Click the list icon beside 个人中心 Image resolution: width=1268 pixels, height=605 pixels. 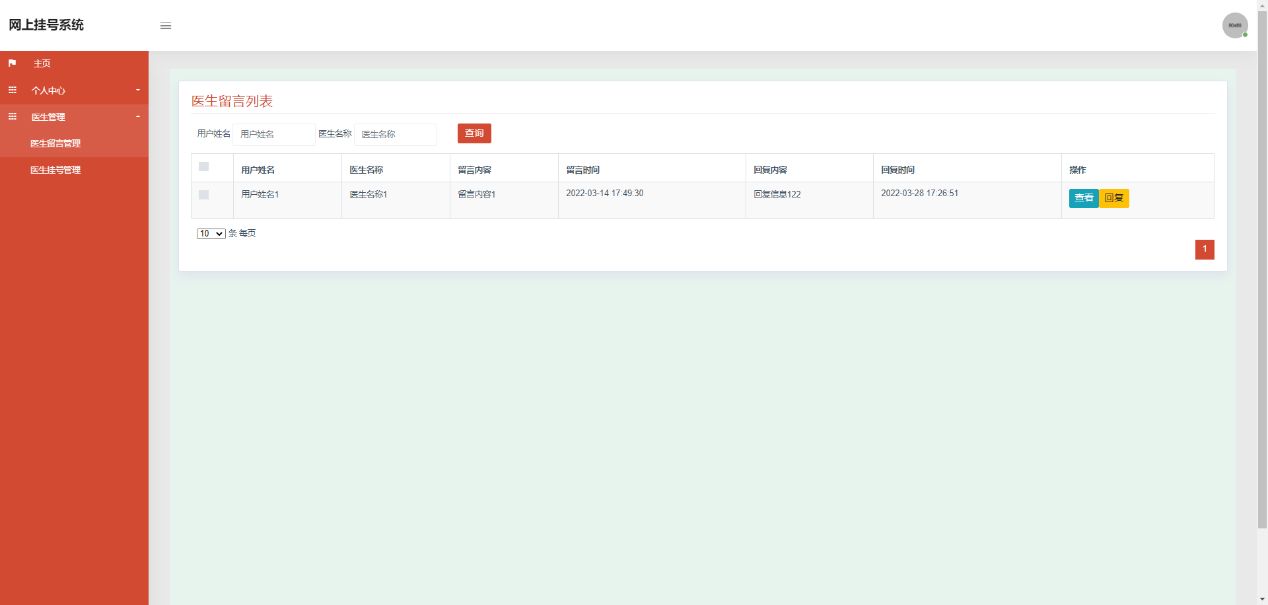coord(12,90)
